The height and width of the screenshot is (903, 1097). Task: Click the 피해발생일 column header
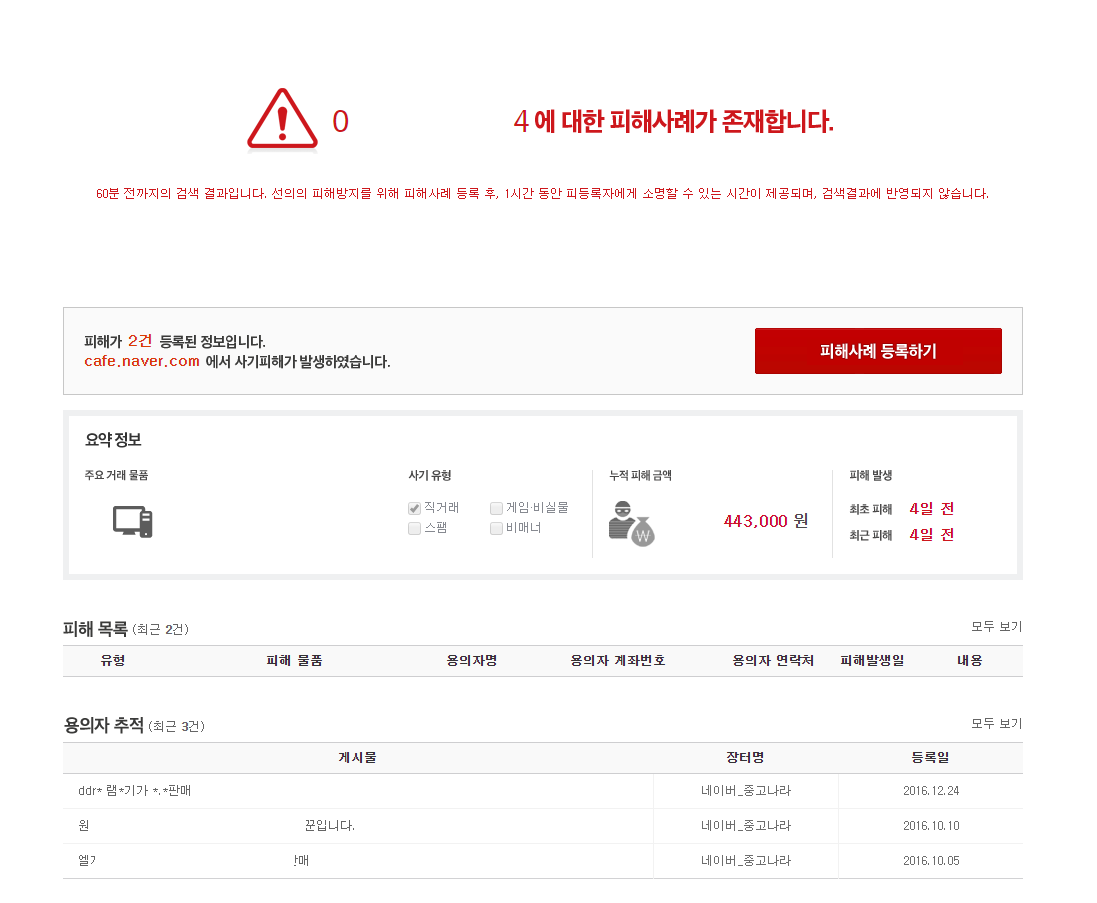tap(872, 660)
